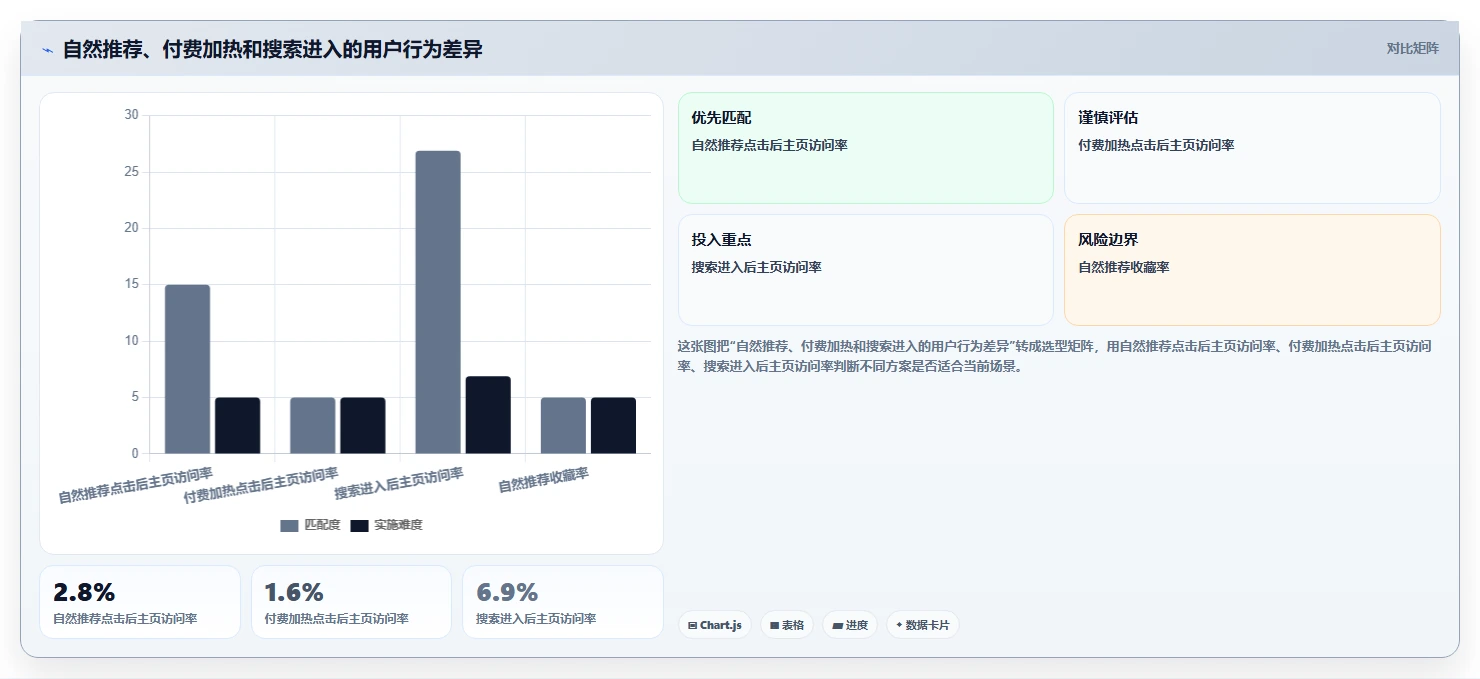Screen dimensions: 1480x679
Task: Click the 实施难度 bar for 自然推荐点击后主页访问率
Action: (x=237, y=426)
